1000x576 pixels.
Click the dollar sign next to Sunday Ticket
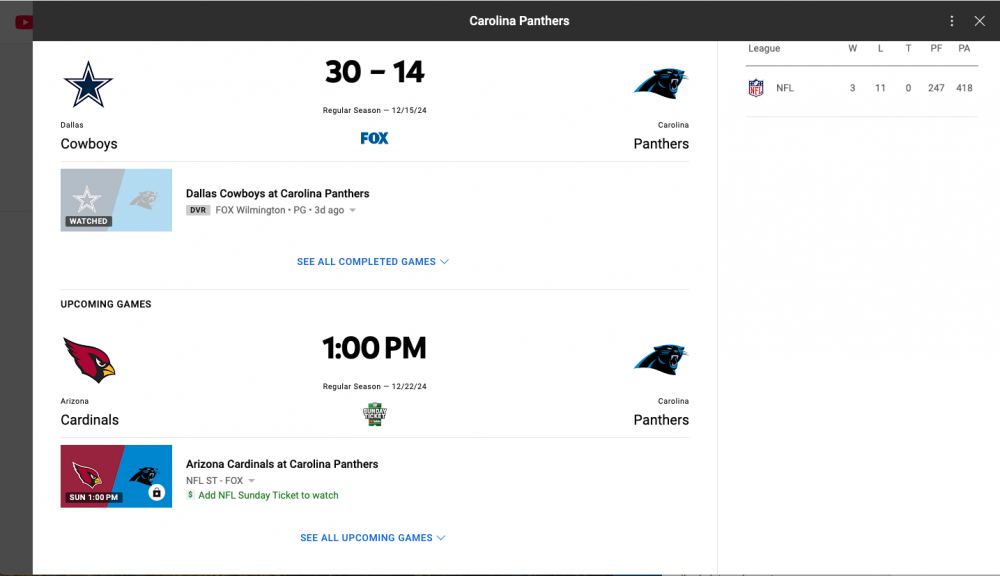[190, 495]
